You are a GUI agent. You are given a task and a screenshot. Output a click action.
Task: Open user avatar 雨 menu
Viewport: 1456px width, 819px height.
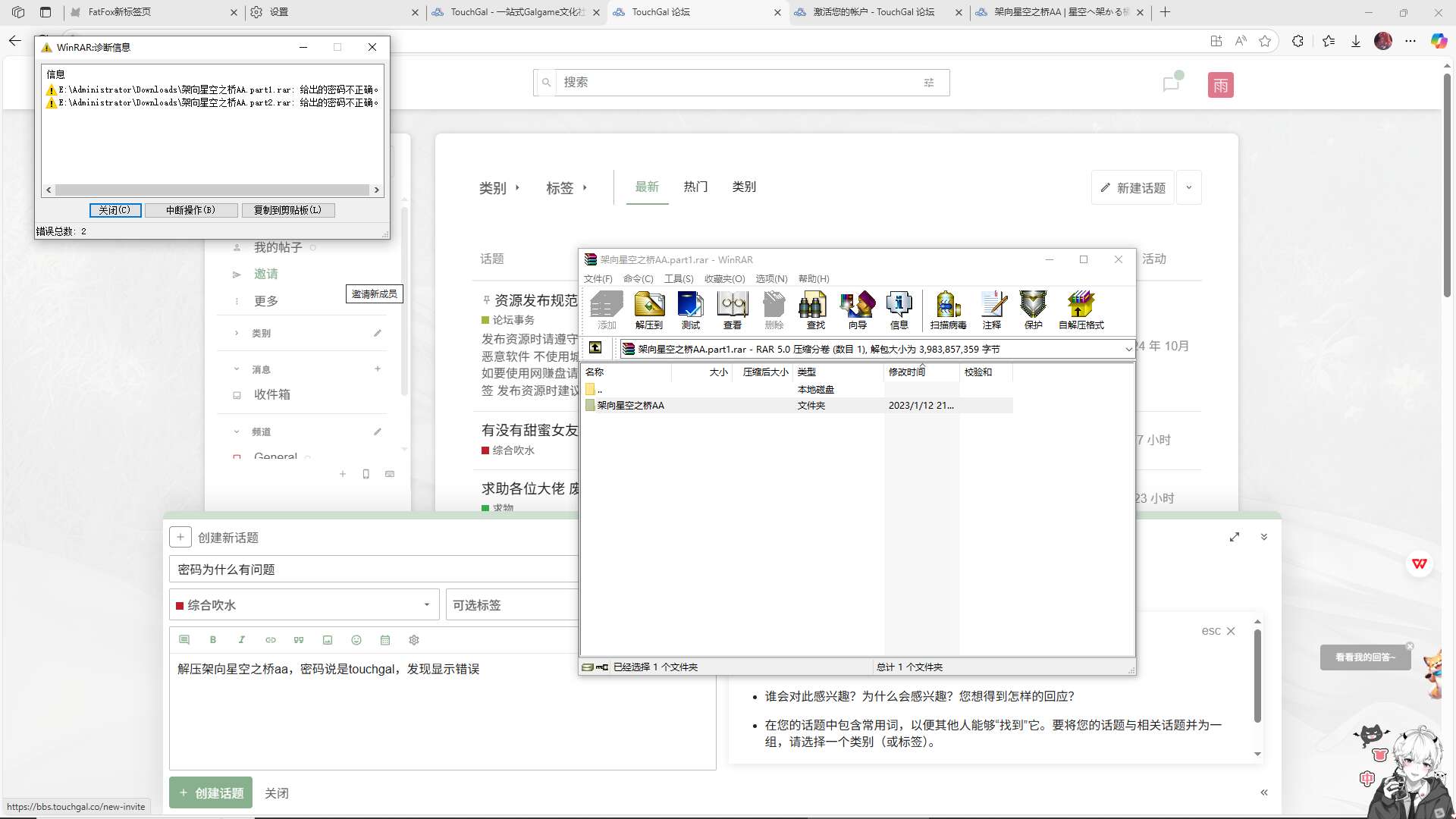pos(1221,85)
